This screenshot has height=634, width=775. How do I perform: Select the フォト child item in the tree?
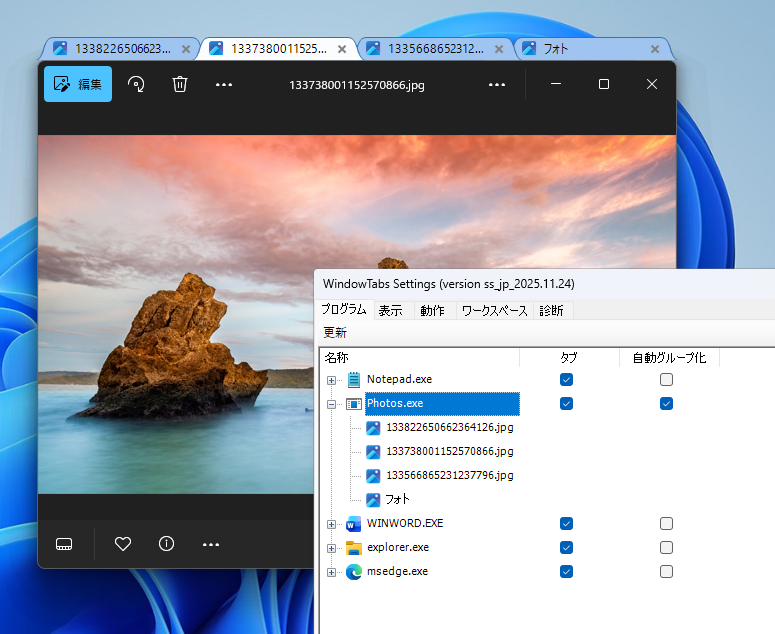coord(397,499)
